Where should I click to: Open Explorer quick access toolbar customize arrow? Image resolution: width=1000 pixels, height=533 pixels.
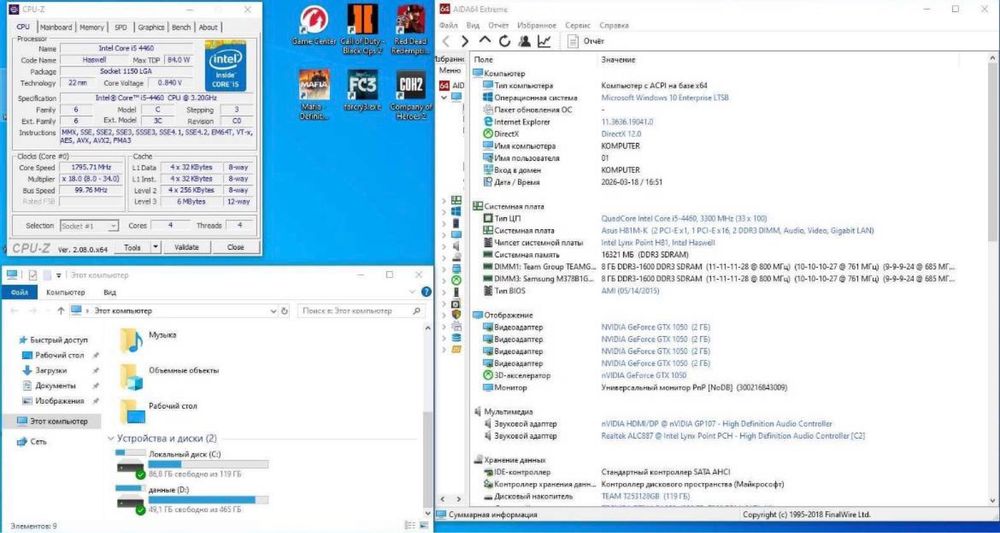tap(58, 275)
